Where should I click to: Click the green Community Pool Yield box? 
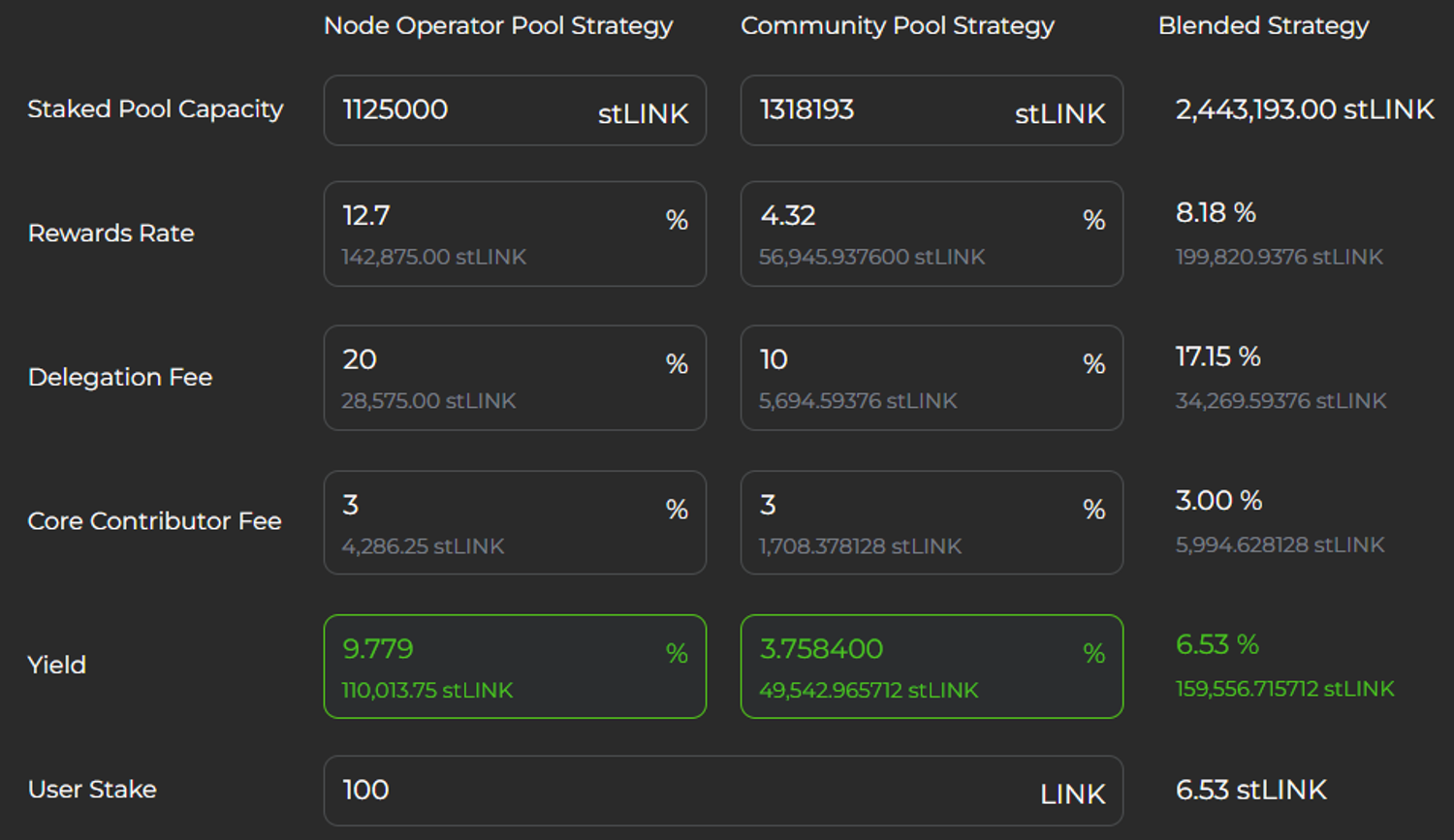click(931, 667)
